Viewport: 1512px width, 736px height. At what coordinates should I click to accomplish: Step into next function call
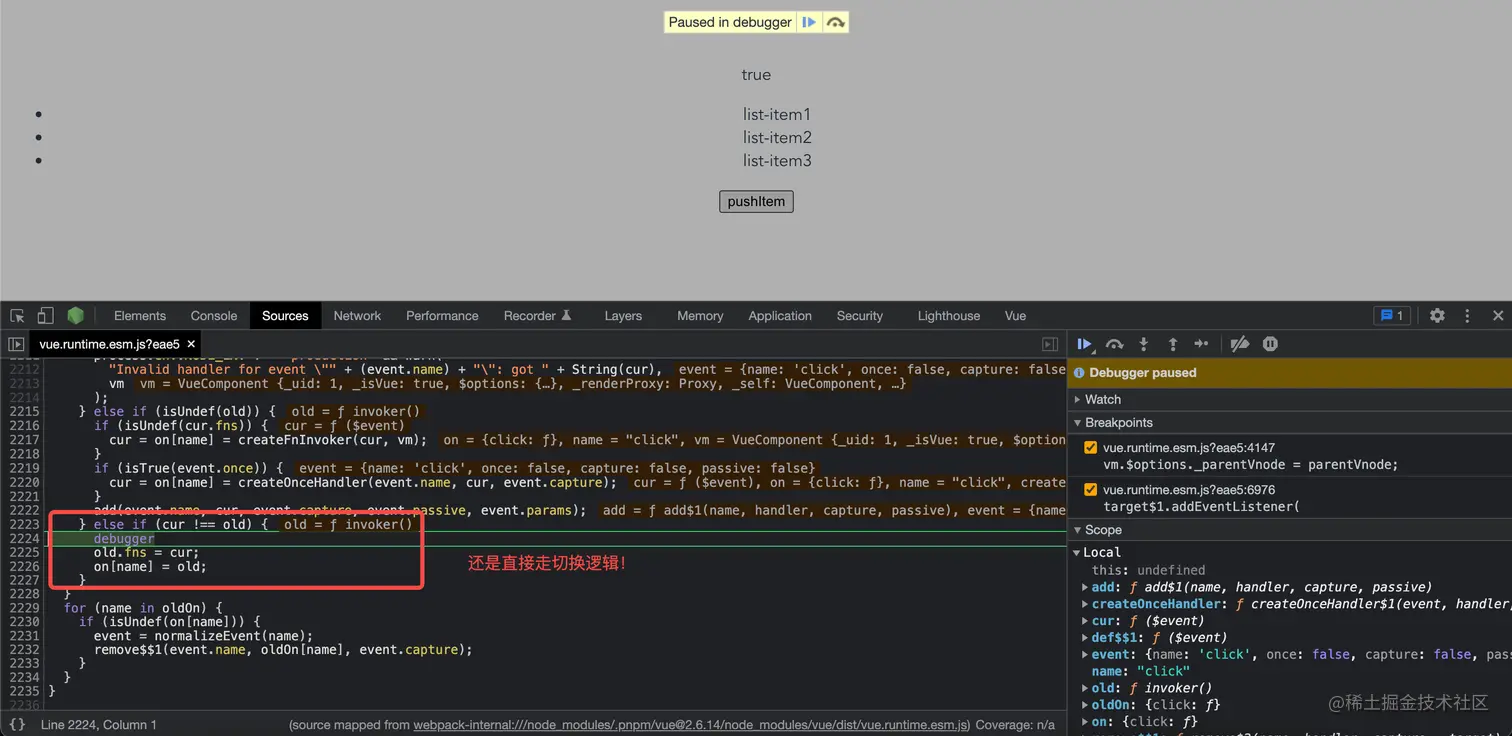1143,344
